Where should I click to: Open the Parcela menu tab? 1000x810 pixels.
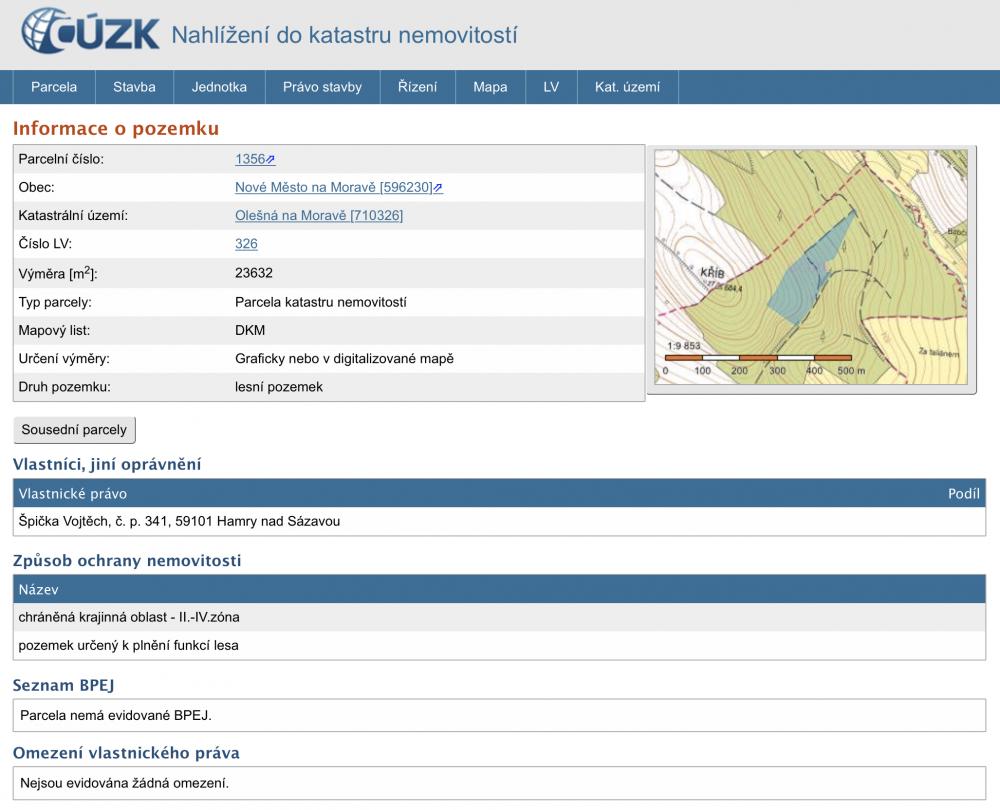click(x=54, y=87)
